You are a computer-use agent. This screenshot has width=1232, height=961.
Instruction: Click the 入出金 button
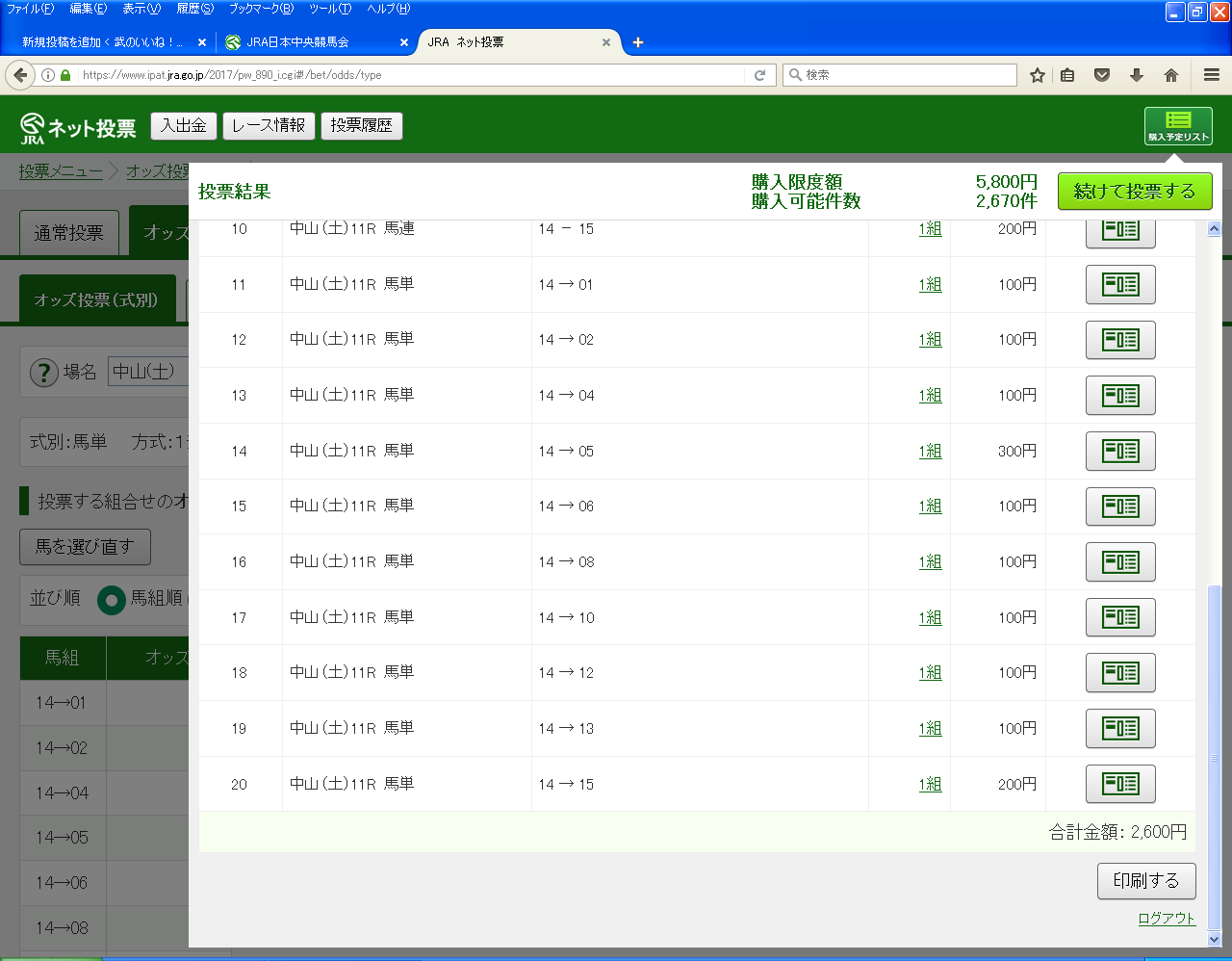(184, 126)
